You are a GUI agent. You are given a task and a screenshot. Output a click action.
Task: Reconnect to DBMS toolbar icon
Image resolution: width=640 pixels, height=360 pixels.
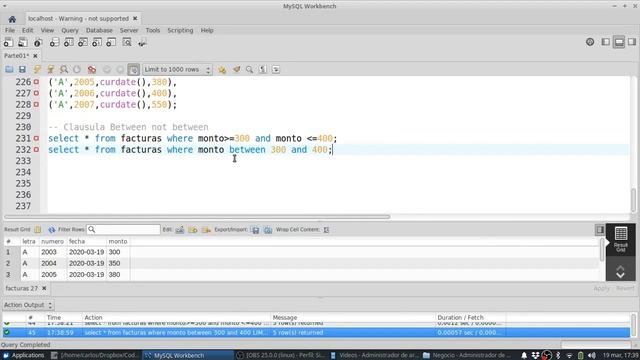[142, 42]
